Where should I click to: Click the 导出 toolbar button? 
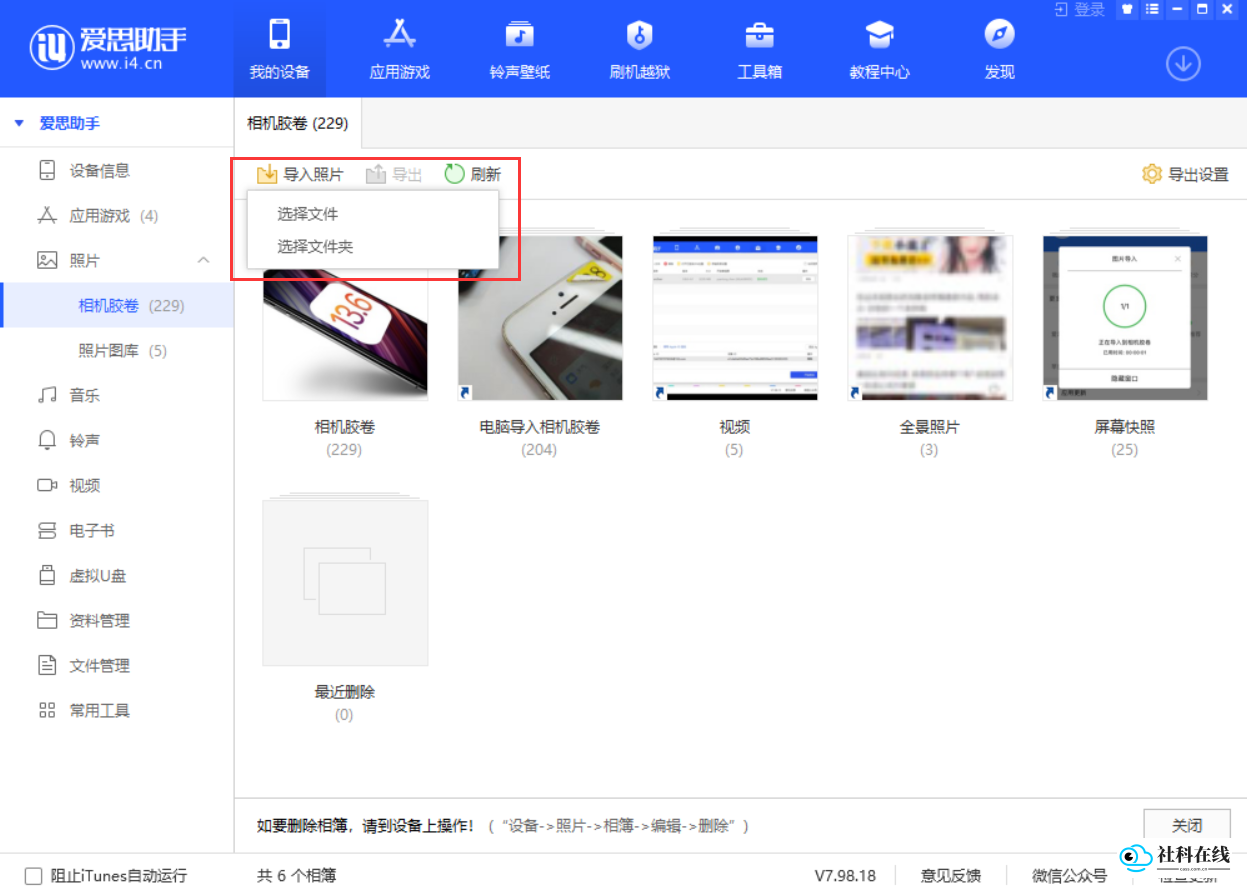coord(394,174)
